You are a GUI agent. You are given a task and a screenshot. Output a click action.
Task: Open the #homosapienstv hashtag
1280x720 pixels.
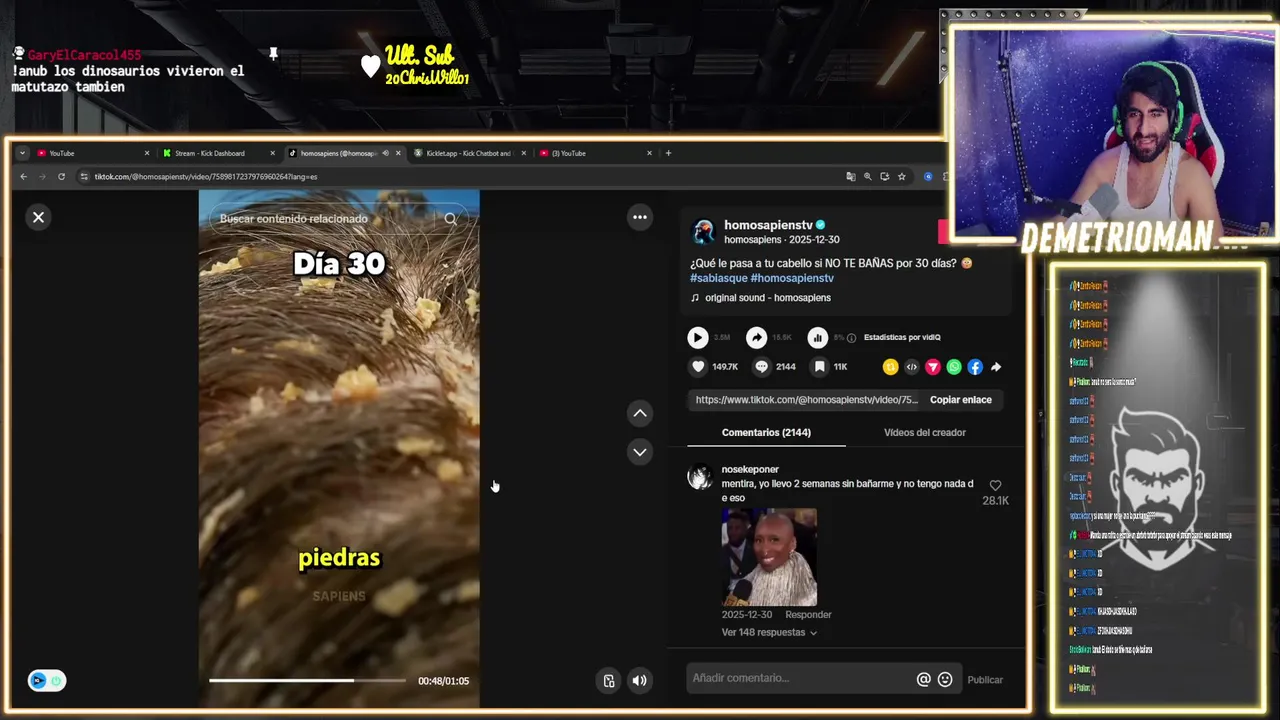pos(792,278)
